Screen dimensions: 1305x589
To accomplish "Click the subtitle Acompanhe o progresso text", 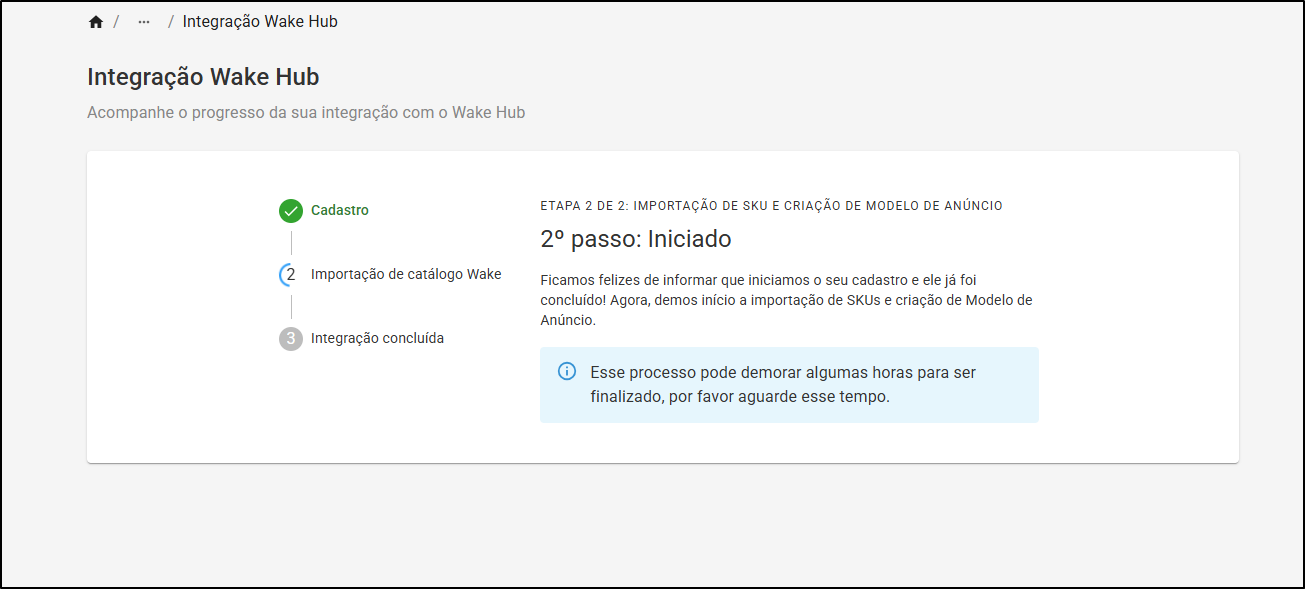I will [x=306, y=113].
